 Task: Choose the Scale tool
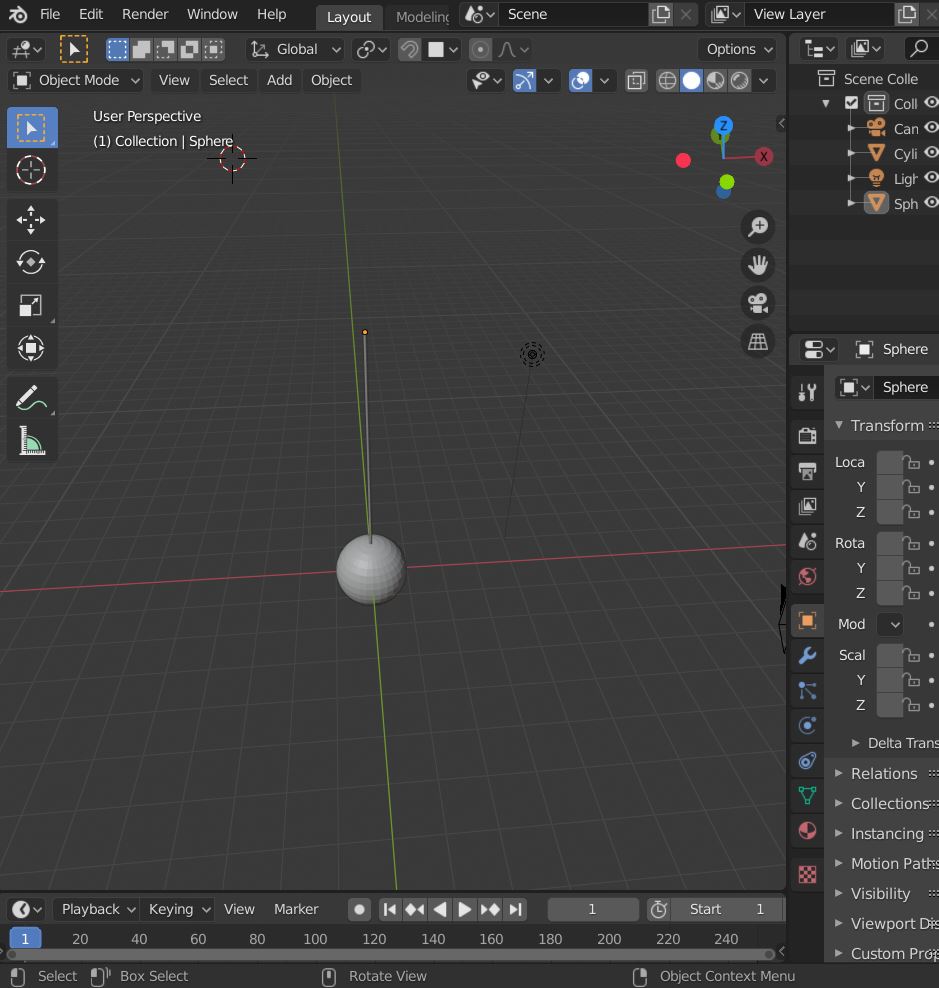(31, 306)
